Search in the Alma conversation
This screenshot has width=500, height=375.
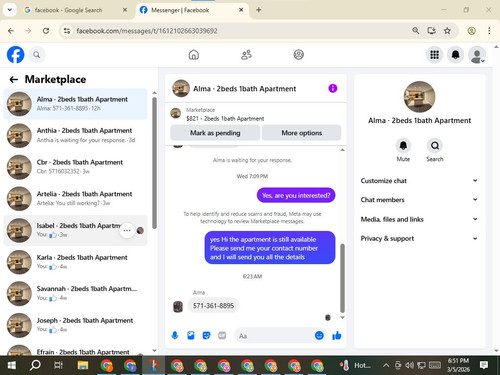click(435, 146)
